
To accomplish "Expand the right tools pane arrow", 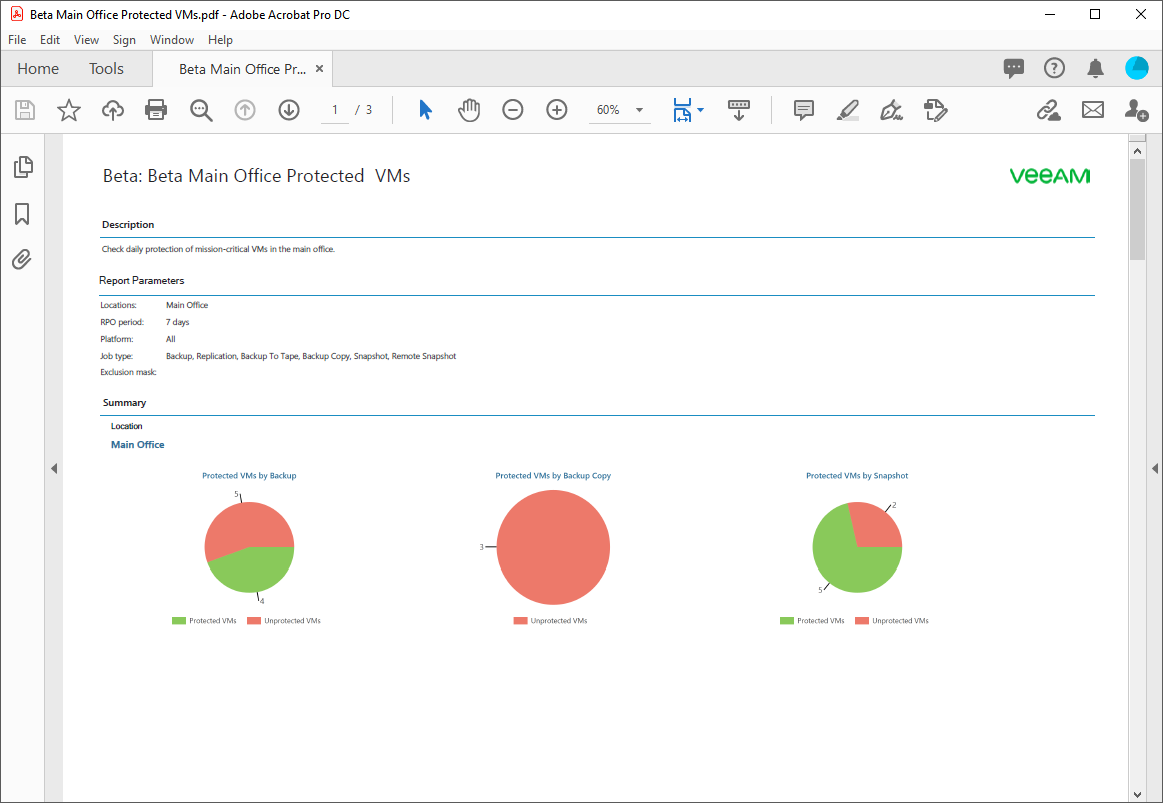I will [1154, 469].
